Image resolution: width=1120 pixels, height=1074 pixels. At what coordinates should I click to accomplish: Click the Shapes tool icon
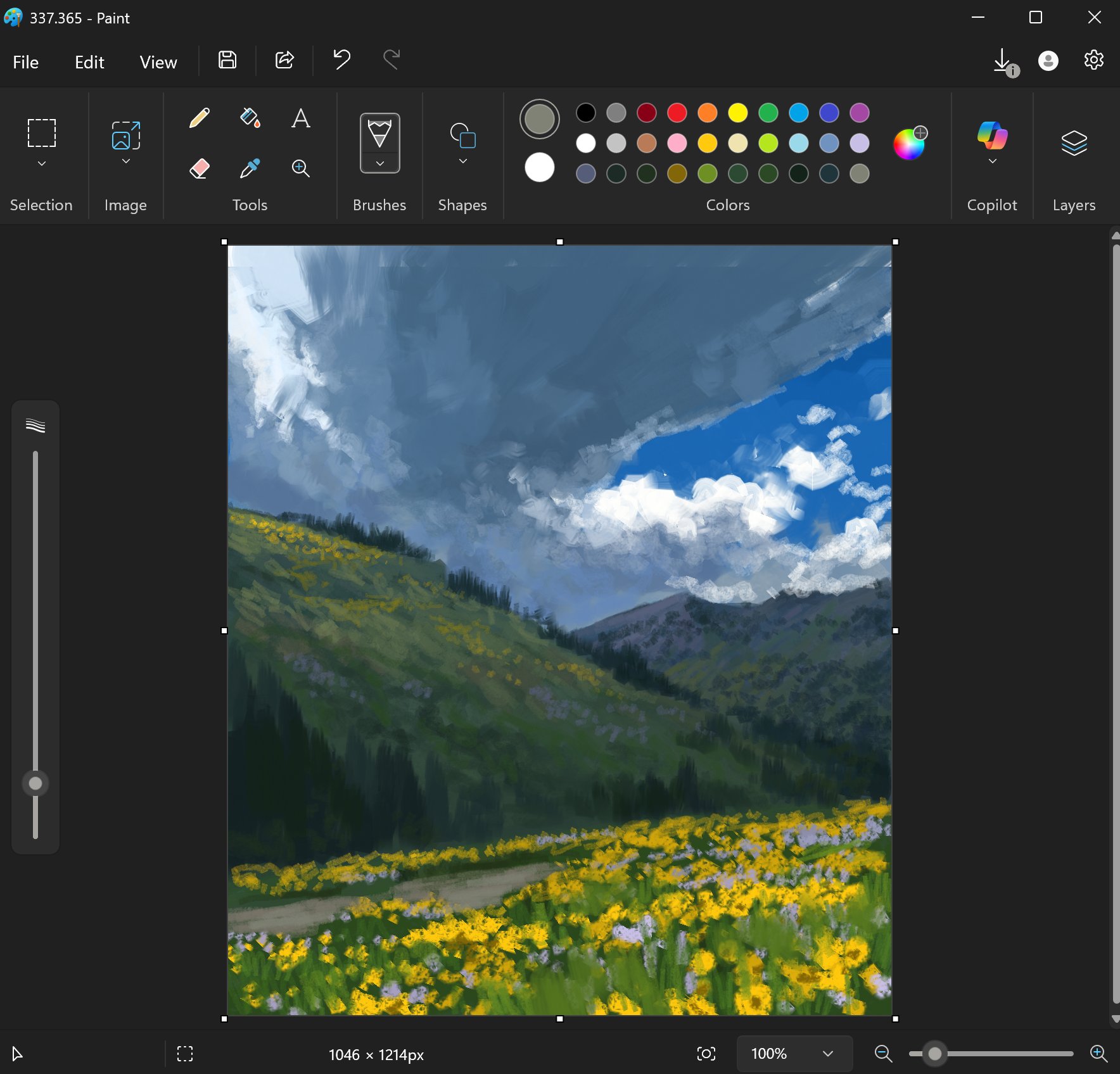(463, 136)
